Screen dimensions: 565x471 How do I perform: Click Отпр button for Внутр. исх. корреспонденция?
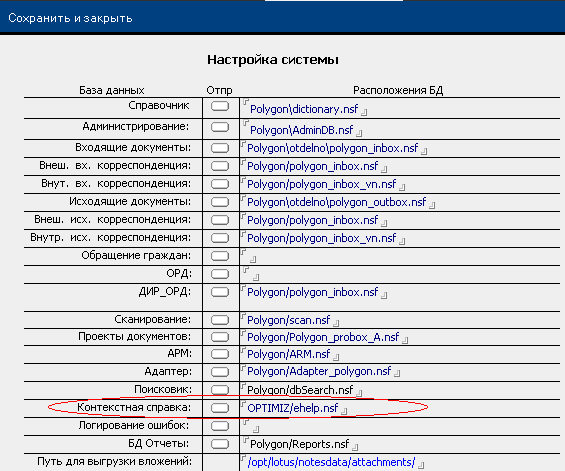[x=220, y=238]
